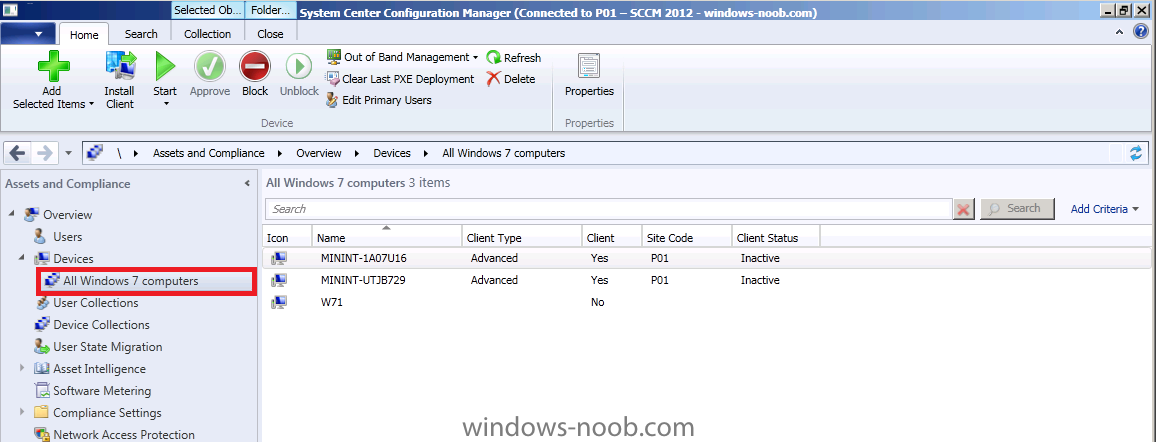The width and height of the screenshot is (1156, 442).
Task: Open the Add Criteria dropdown
Action: (x=1104, y=209)
